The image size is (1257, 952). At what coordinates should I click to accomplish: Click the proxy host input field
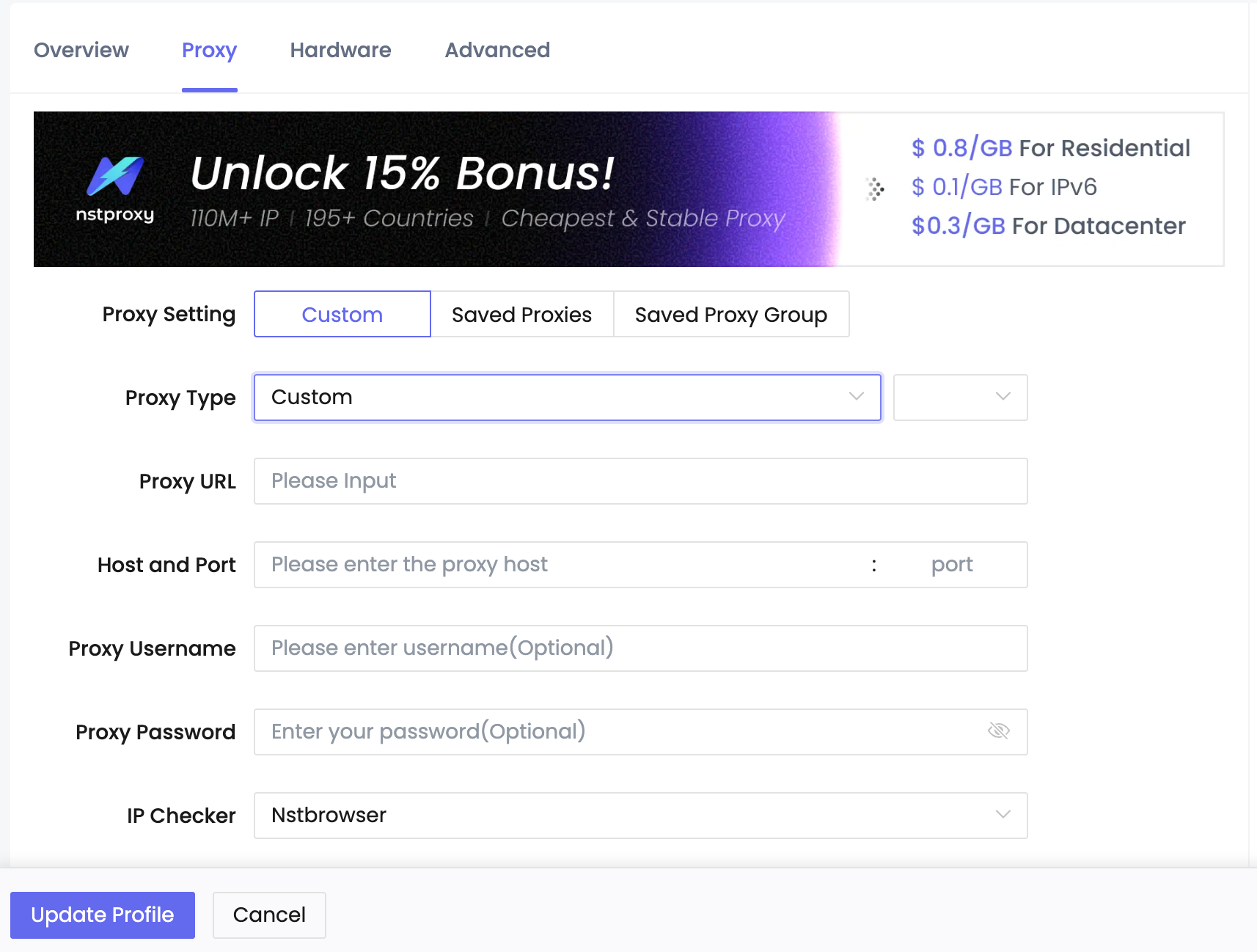[557, 565]
